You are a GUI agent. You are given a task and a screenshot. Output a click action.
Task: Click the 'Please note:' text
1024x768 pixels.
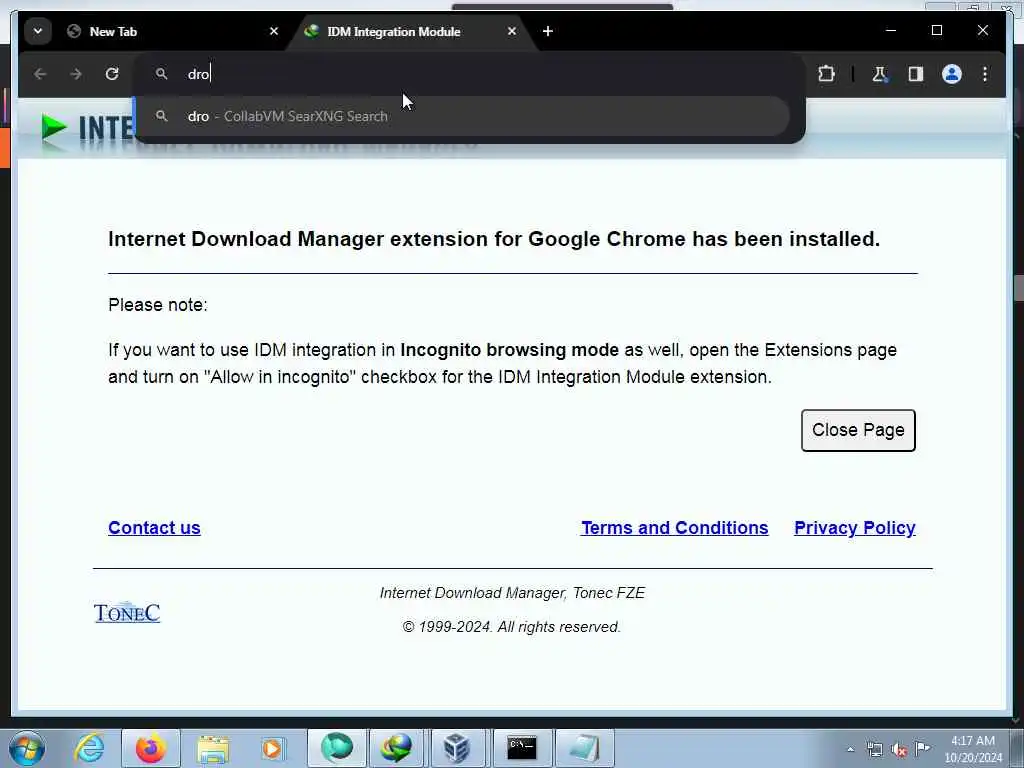click(158, 305)
